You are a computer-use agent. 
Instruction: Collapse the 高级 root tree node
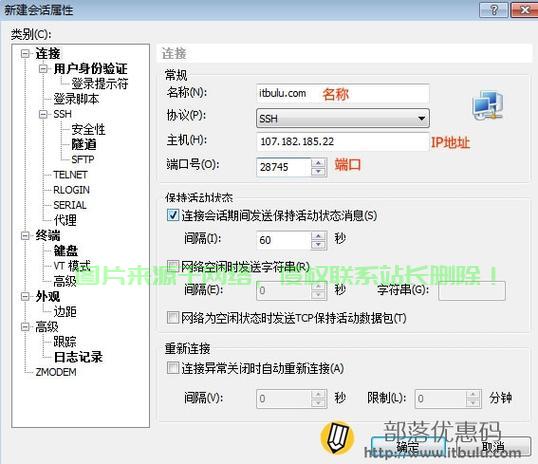pyautogui.click(x=25, y=326)
